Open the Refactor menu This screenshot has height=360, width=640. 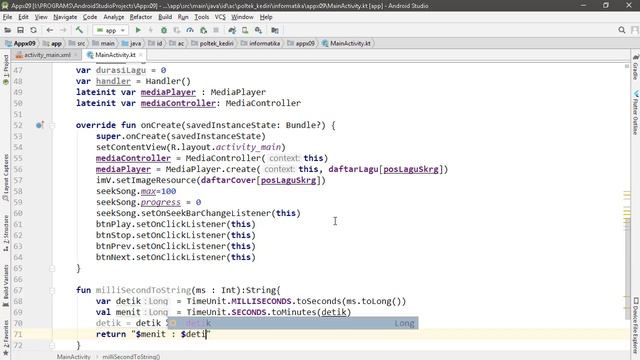point(141,17)
